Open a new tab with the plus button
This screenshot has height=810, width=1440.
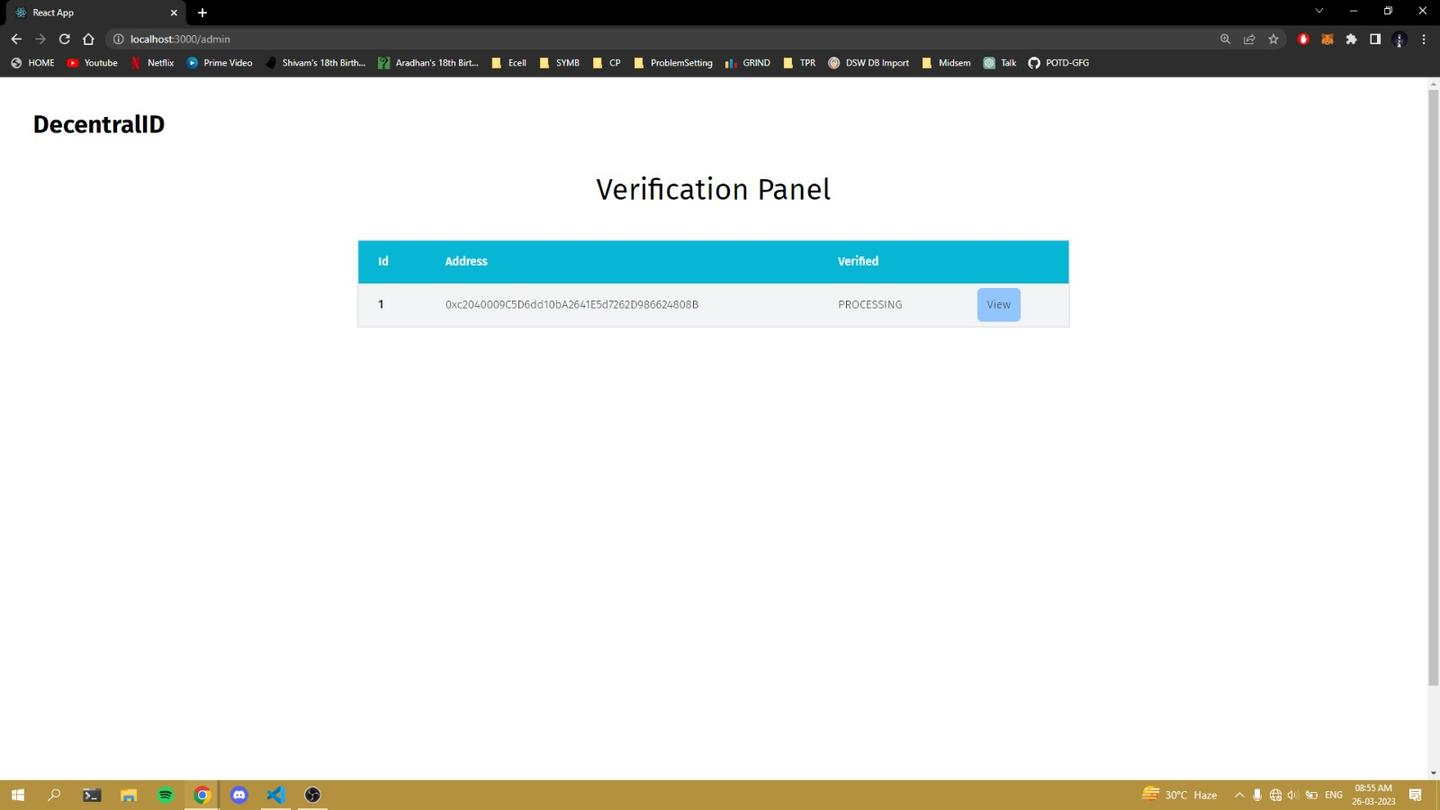point(202,13)
